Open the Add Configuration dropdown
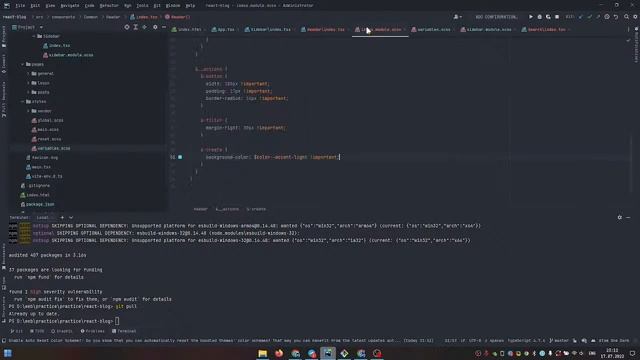Viewport: 640px width, 360px height. (x=496, y=17)
